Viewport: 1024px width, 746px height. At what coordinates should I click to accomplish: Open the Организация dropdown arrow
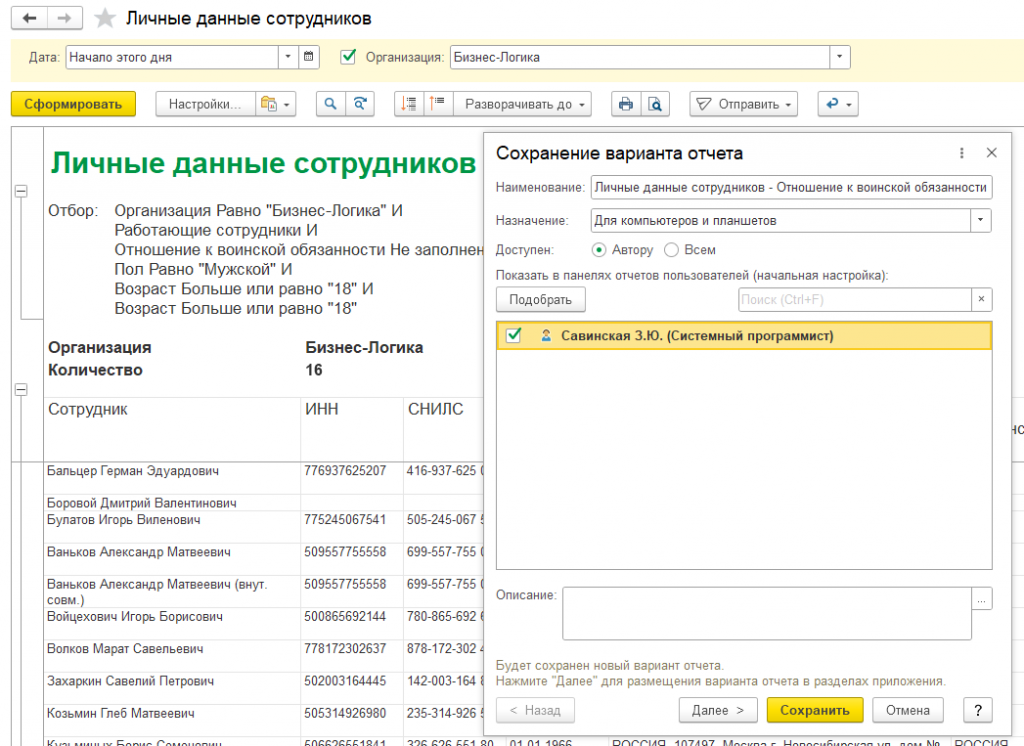click(840, 57)
